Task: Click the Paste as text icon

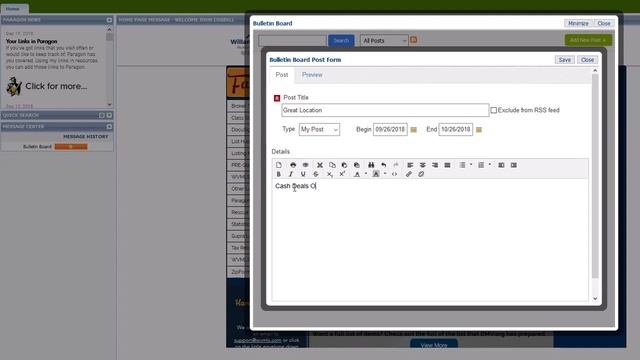Action: [357, 165]
